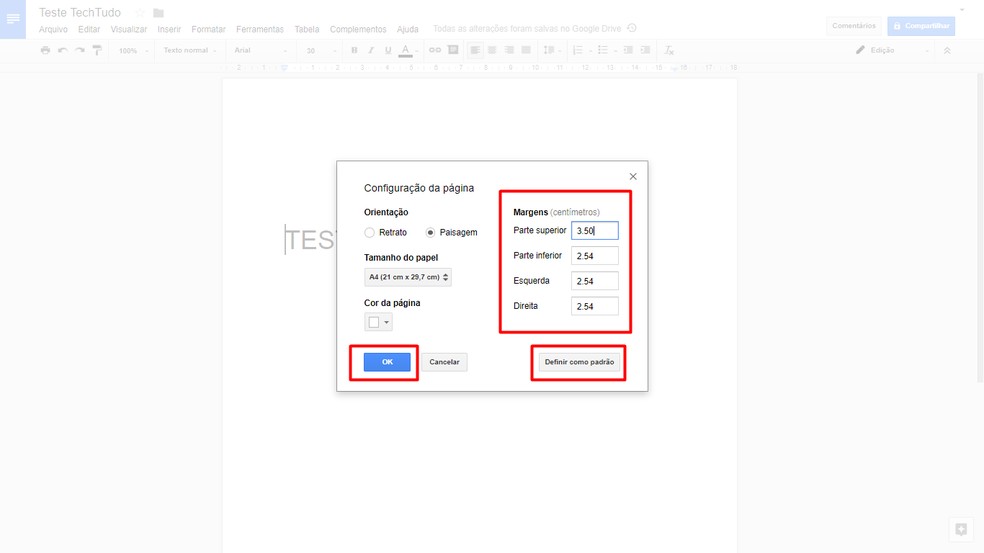Screen dimensions: 984x553
Task: Click the Parte inferior margin field
Action: coord(595,256)
